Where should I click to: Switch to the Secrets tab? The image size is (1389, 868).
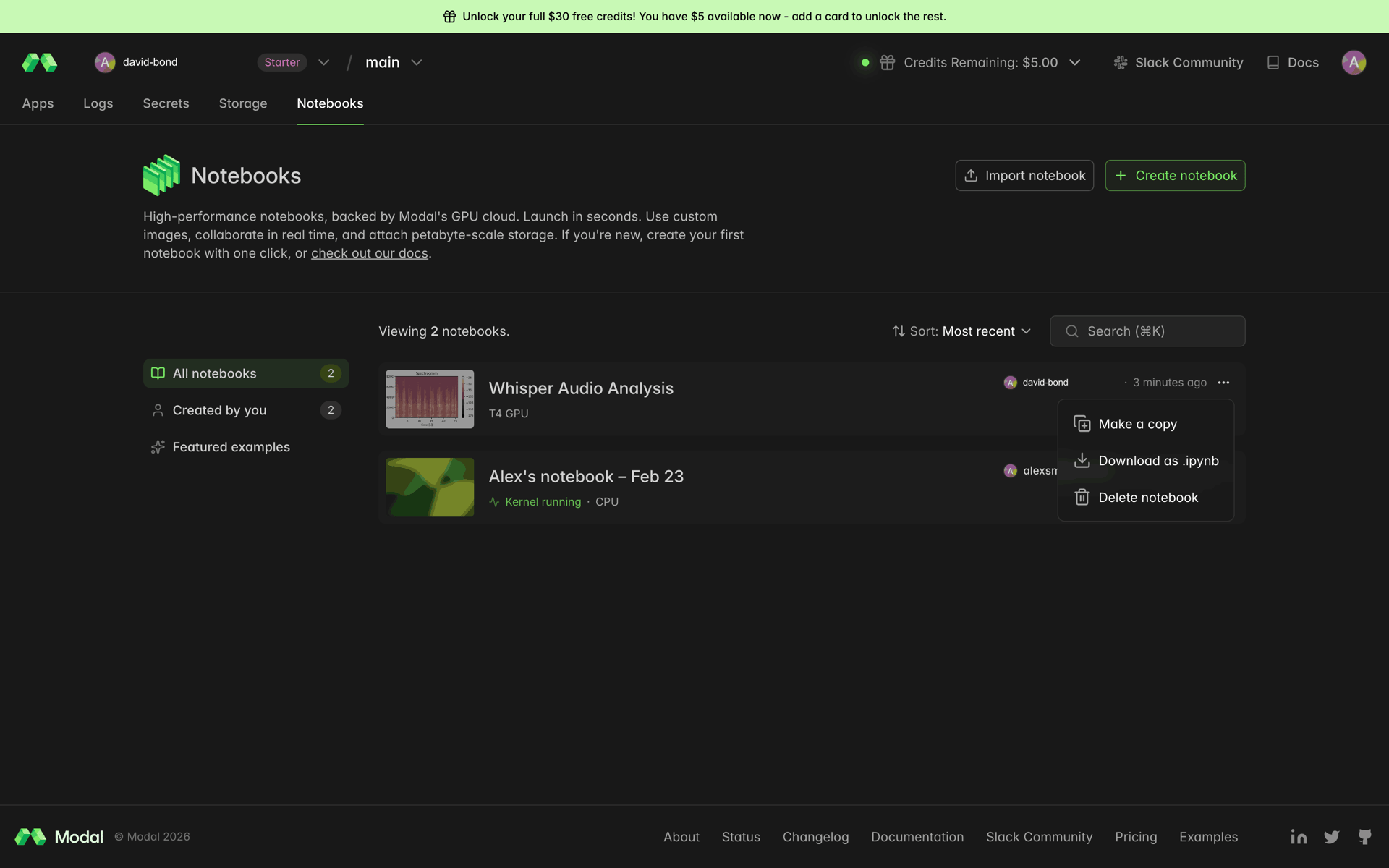tap(166, 103)
